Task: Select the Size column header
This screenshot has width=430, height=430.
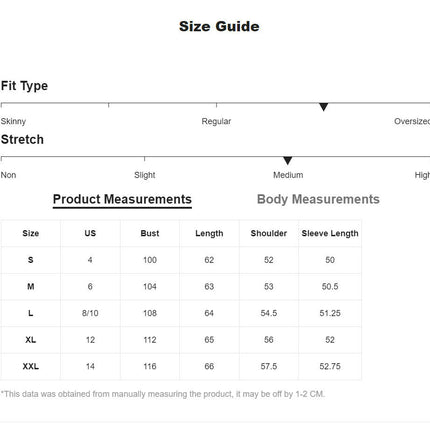Action: 31,233
